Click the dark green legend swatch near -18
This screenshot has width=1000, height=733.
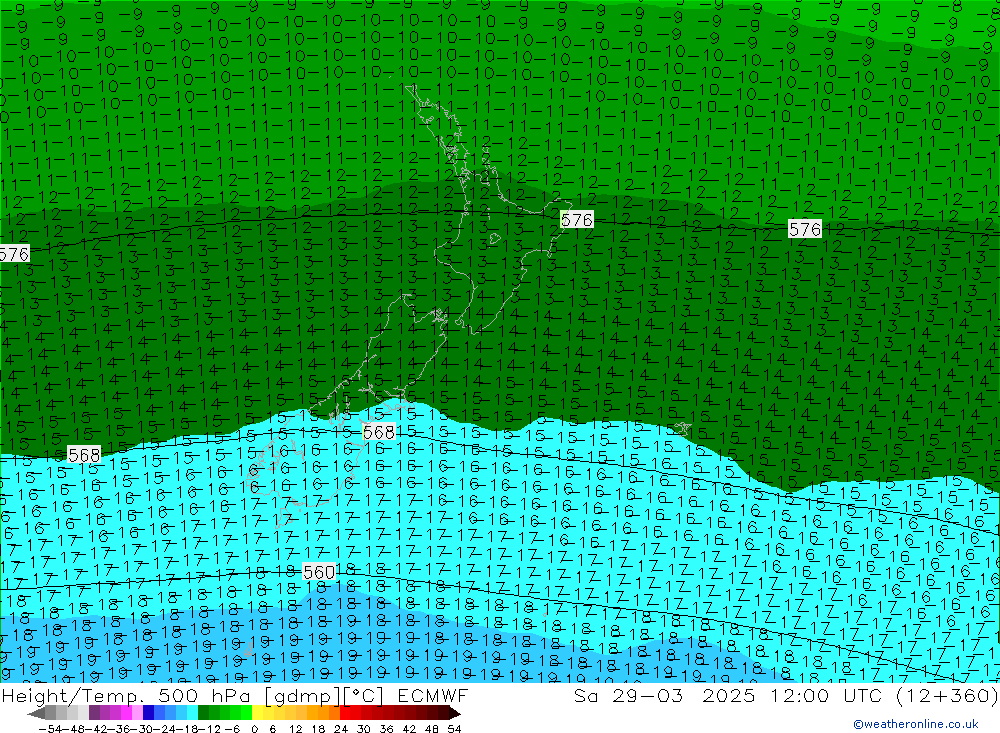pos(203,713)
